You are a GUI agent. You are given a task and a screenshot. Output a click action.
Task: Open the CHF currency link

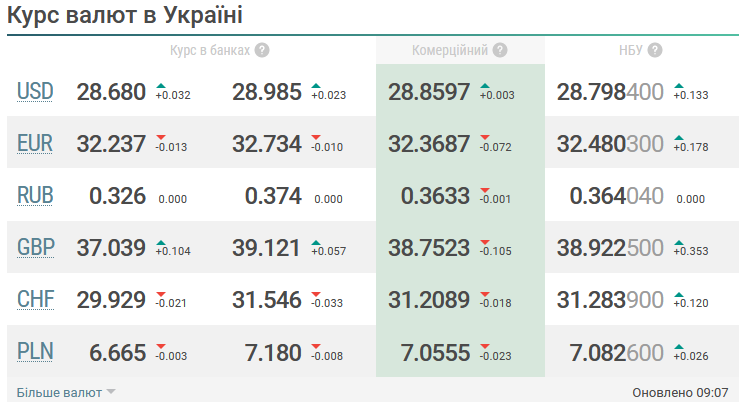pos(35,300)
